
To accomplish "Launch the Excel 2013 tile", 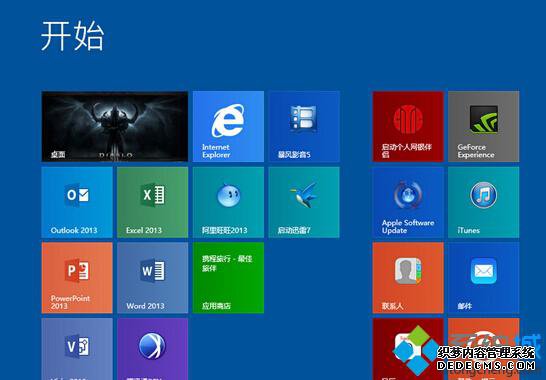I will (153, 202).
